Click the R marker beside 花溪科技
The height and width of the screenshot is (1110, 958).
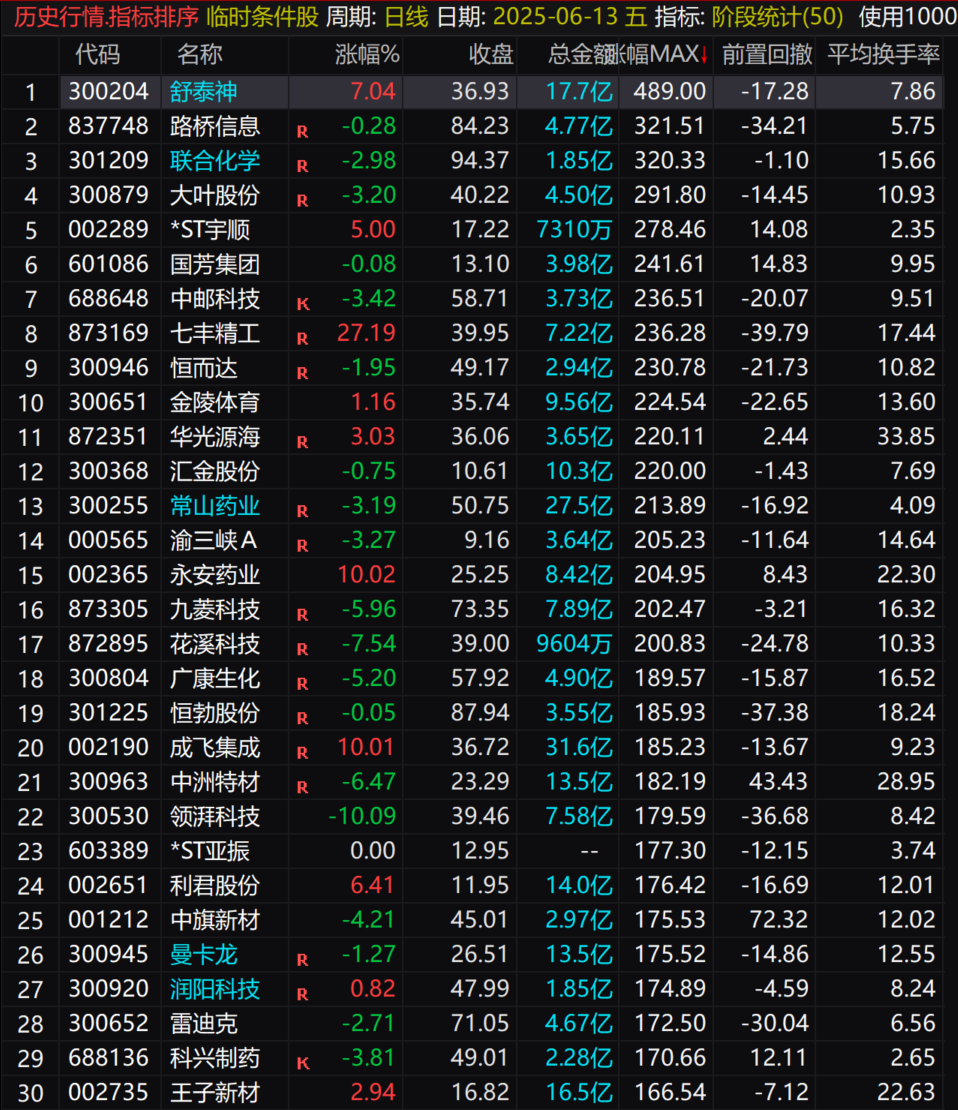(302, 649)
